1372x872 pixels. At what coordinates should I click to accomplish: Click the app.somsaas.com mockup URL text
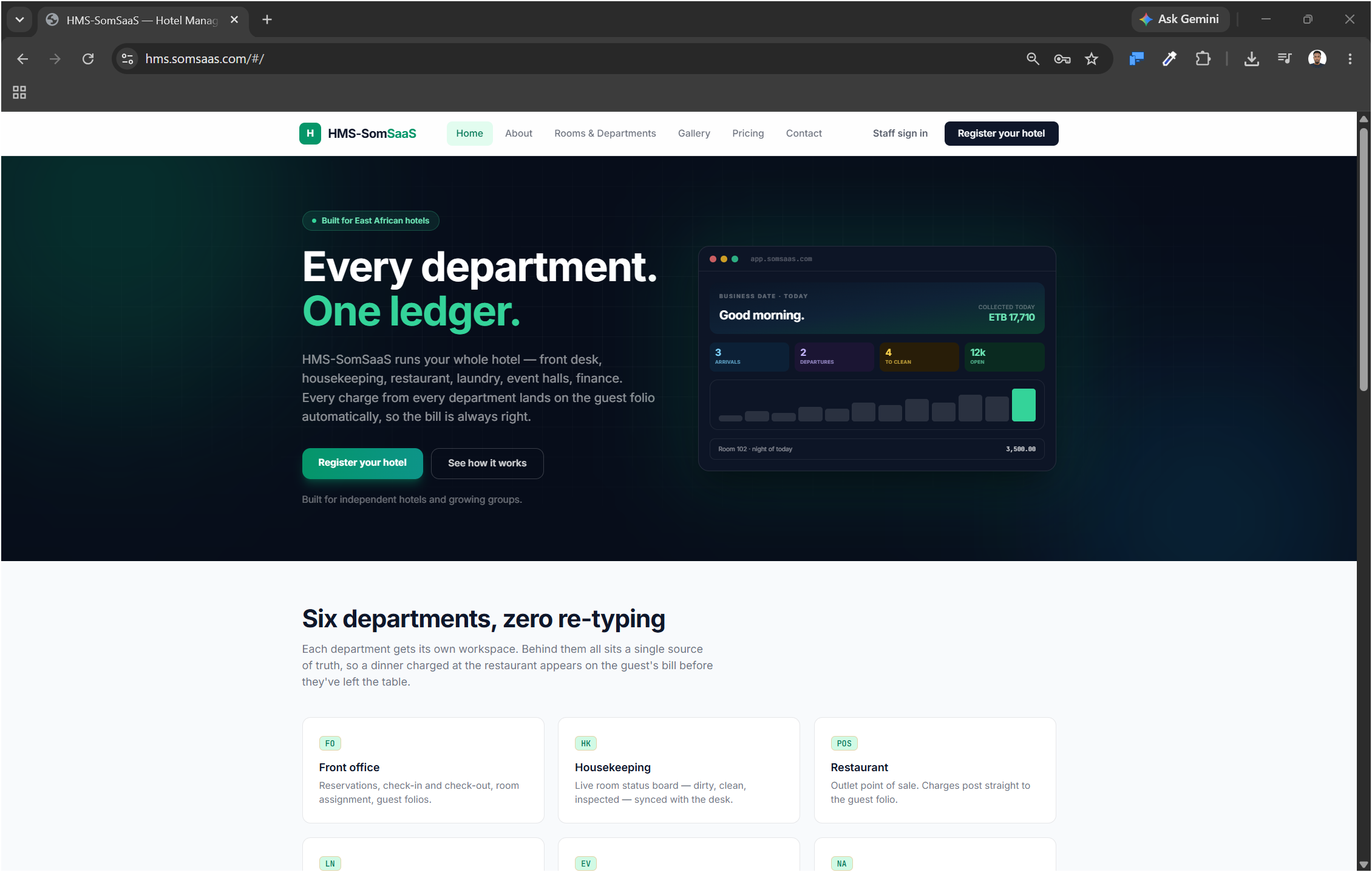point(781,259)
